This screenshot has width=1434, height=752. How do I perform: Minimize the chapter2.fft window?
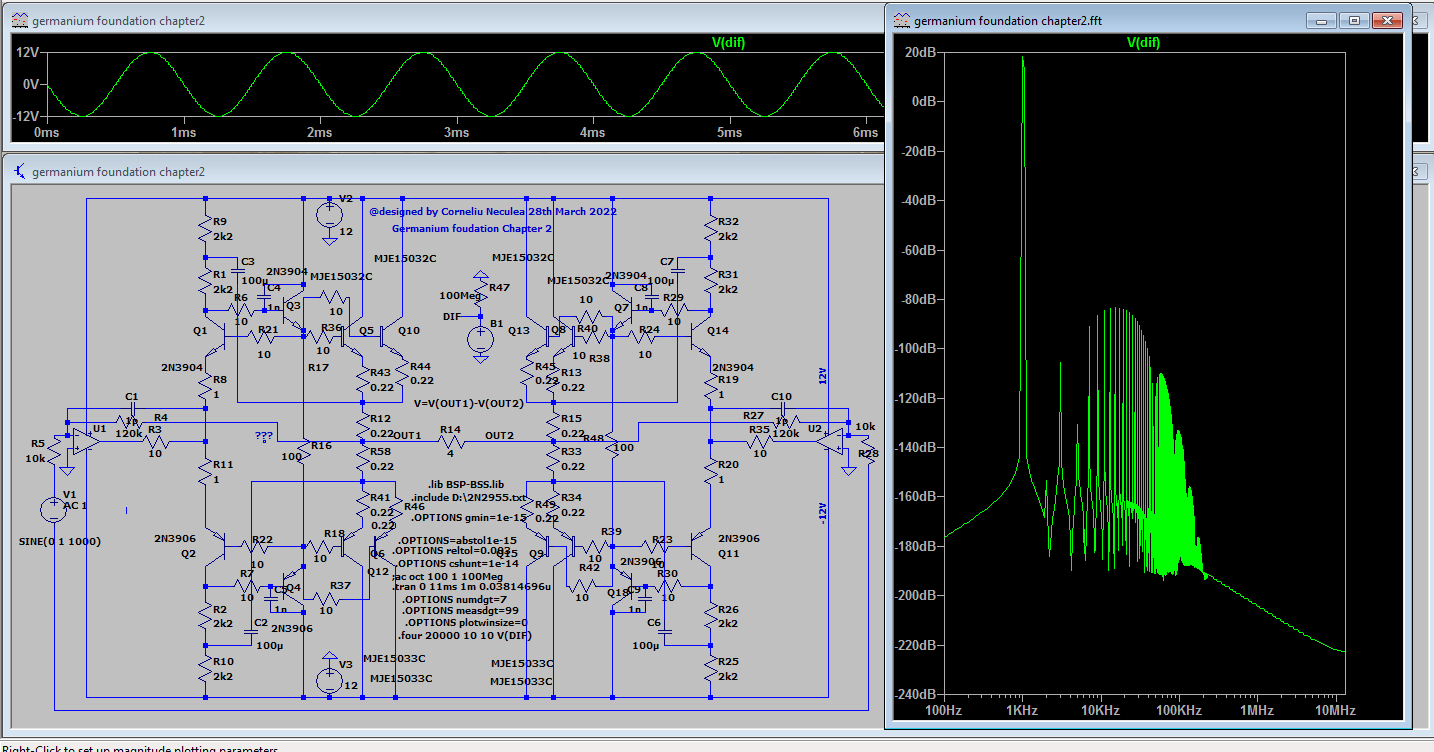click(1321, 20)
